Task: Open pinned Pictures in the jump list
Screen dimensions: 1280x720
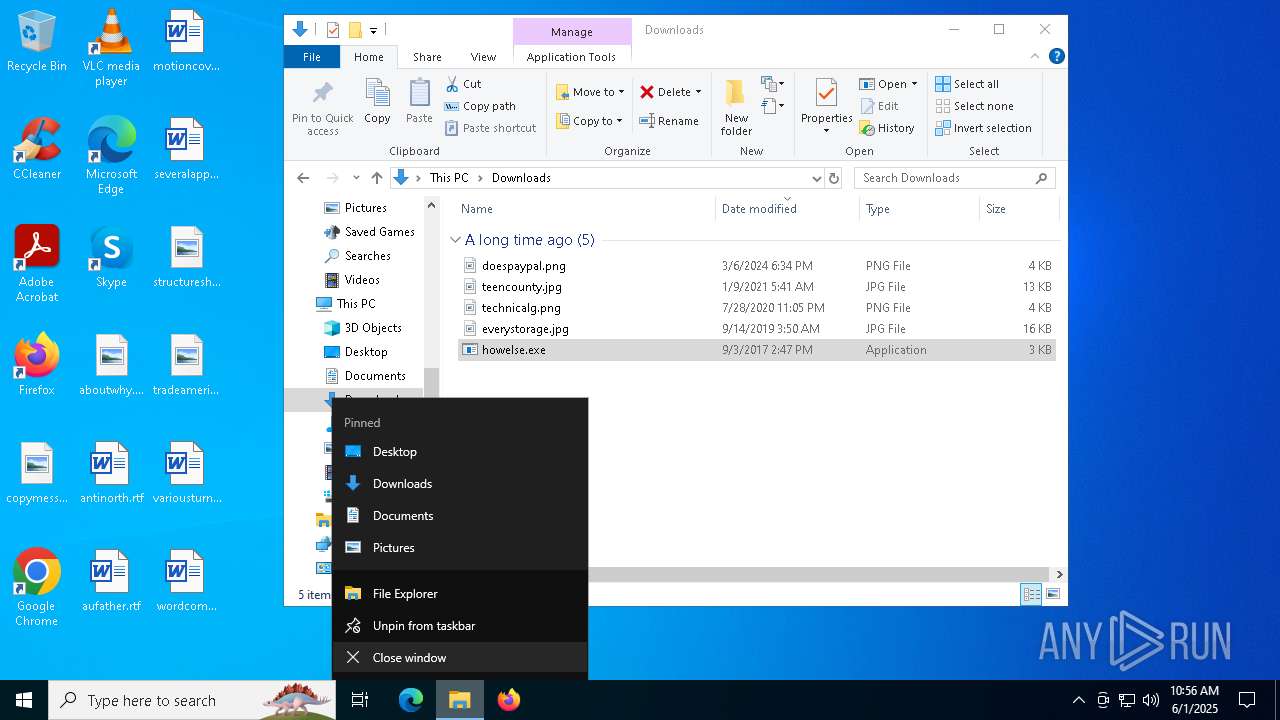Action: pos(460,548)
